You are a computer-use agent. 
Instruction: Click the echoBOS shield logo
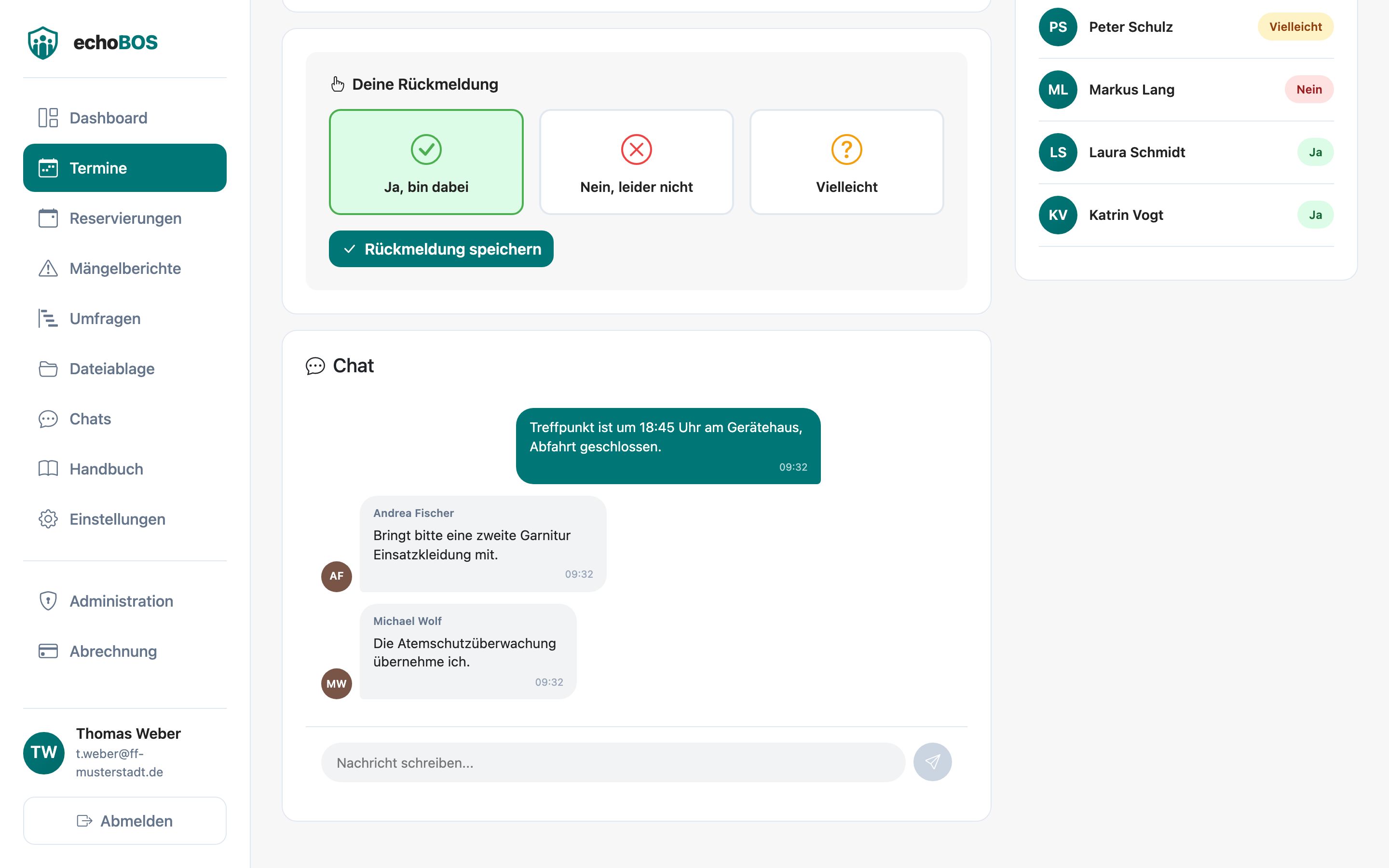(43, 42)
